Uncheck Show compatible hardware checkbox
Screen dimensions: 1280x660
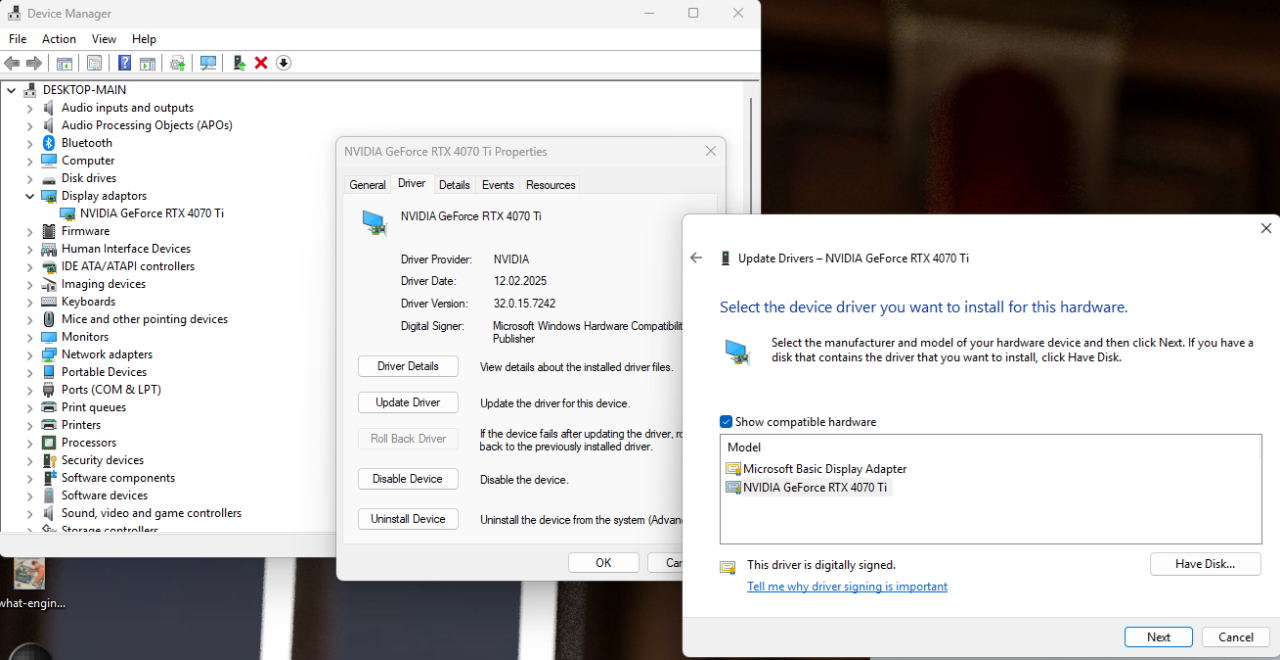pos(727,422)
